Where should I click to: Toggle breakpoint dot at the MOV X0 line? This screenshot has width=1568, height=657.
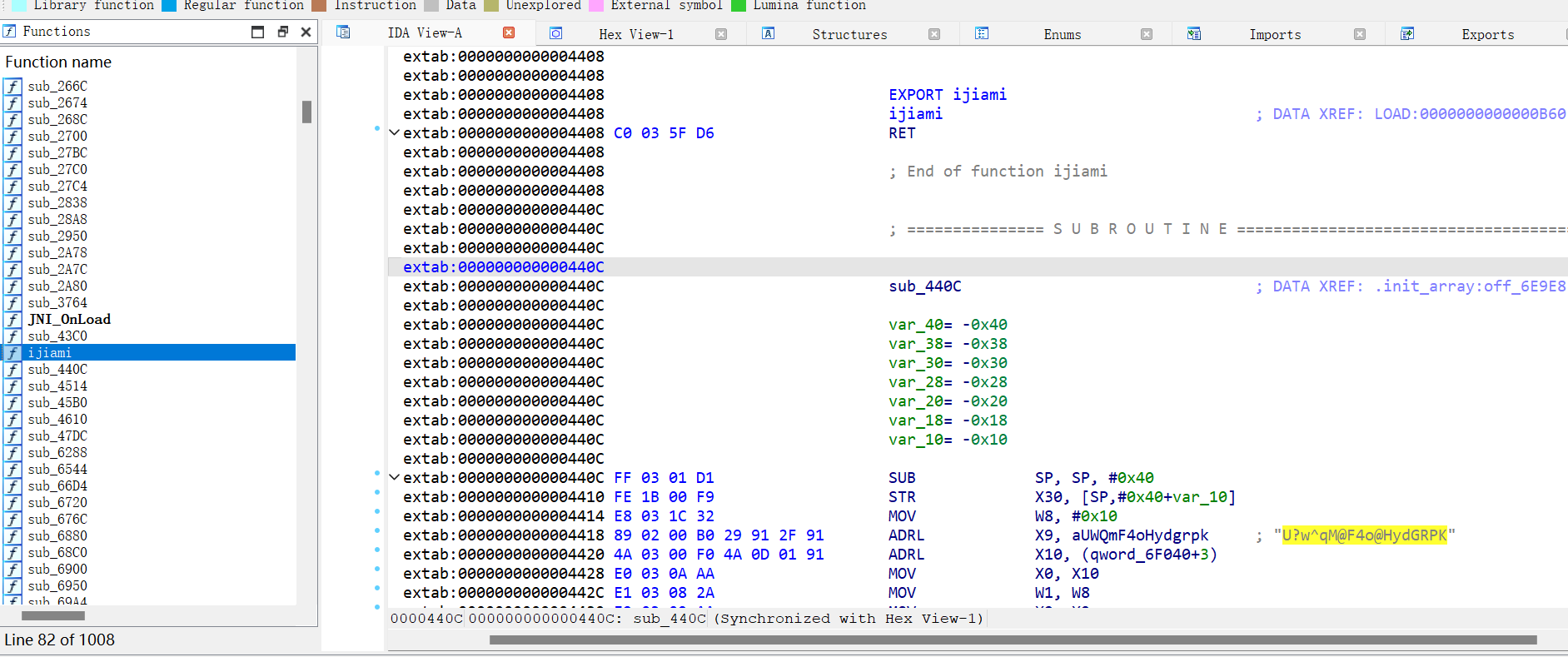coord(377,569)
